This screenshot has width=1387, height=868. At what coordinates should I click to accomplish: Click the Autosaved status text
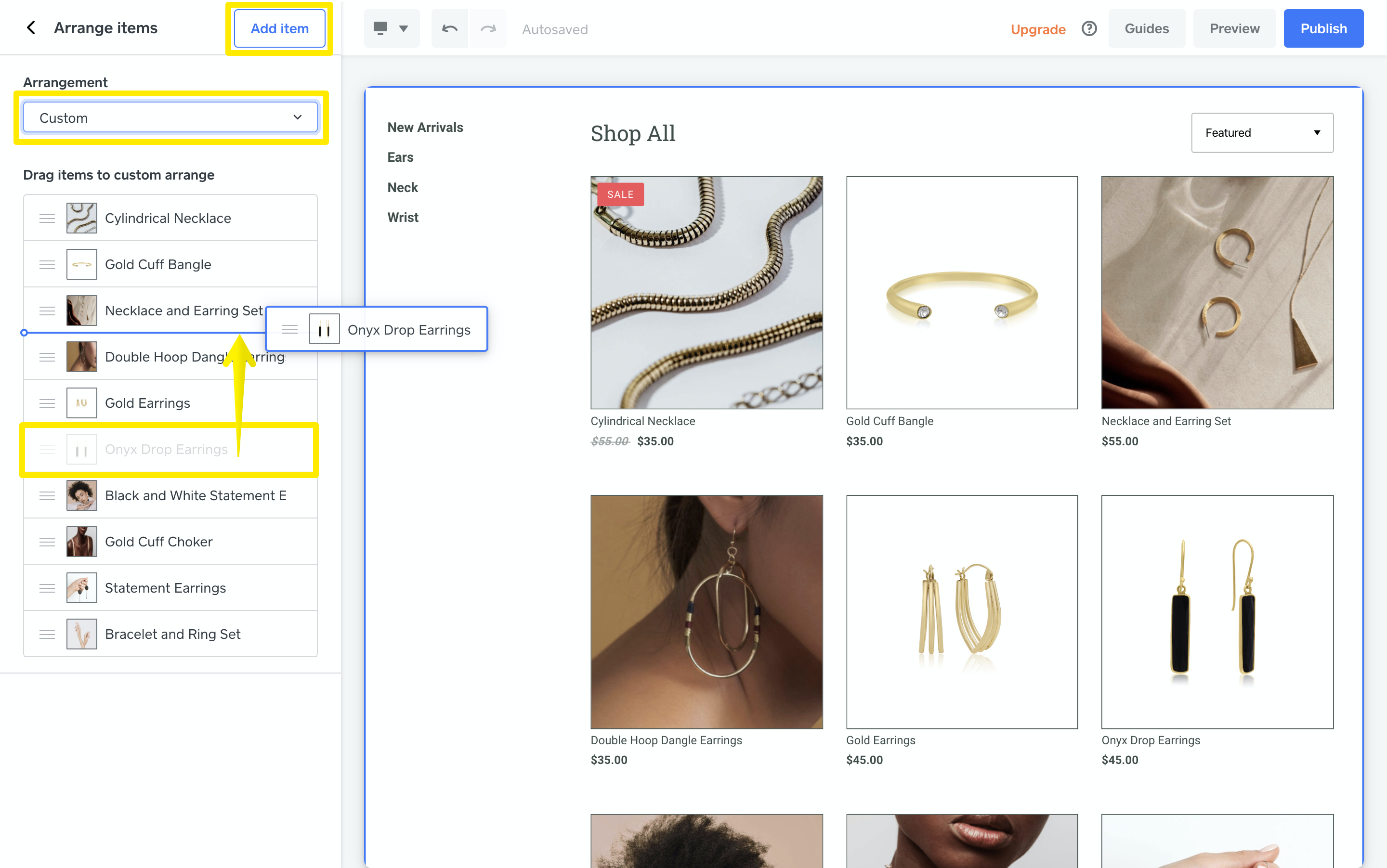555,29
